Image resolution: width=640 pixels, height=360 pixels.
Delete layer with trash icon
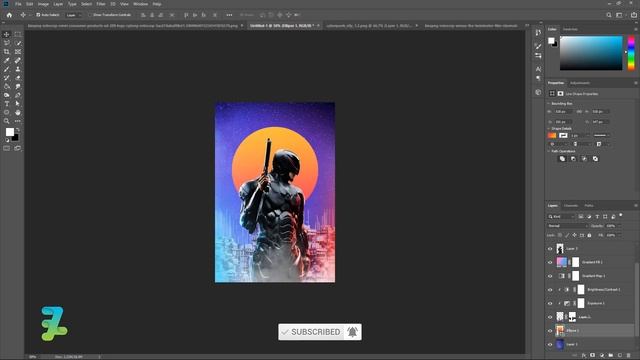tap(629, 356)
